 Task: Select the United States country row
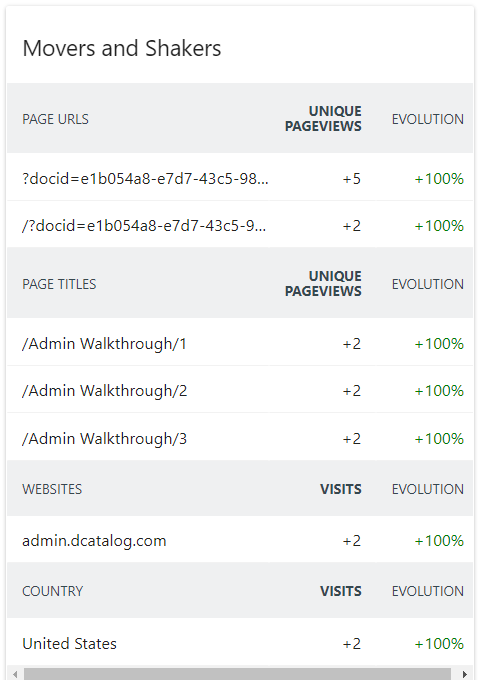click(x=240, y=643)
